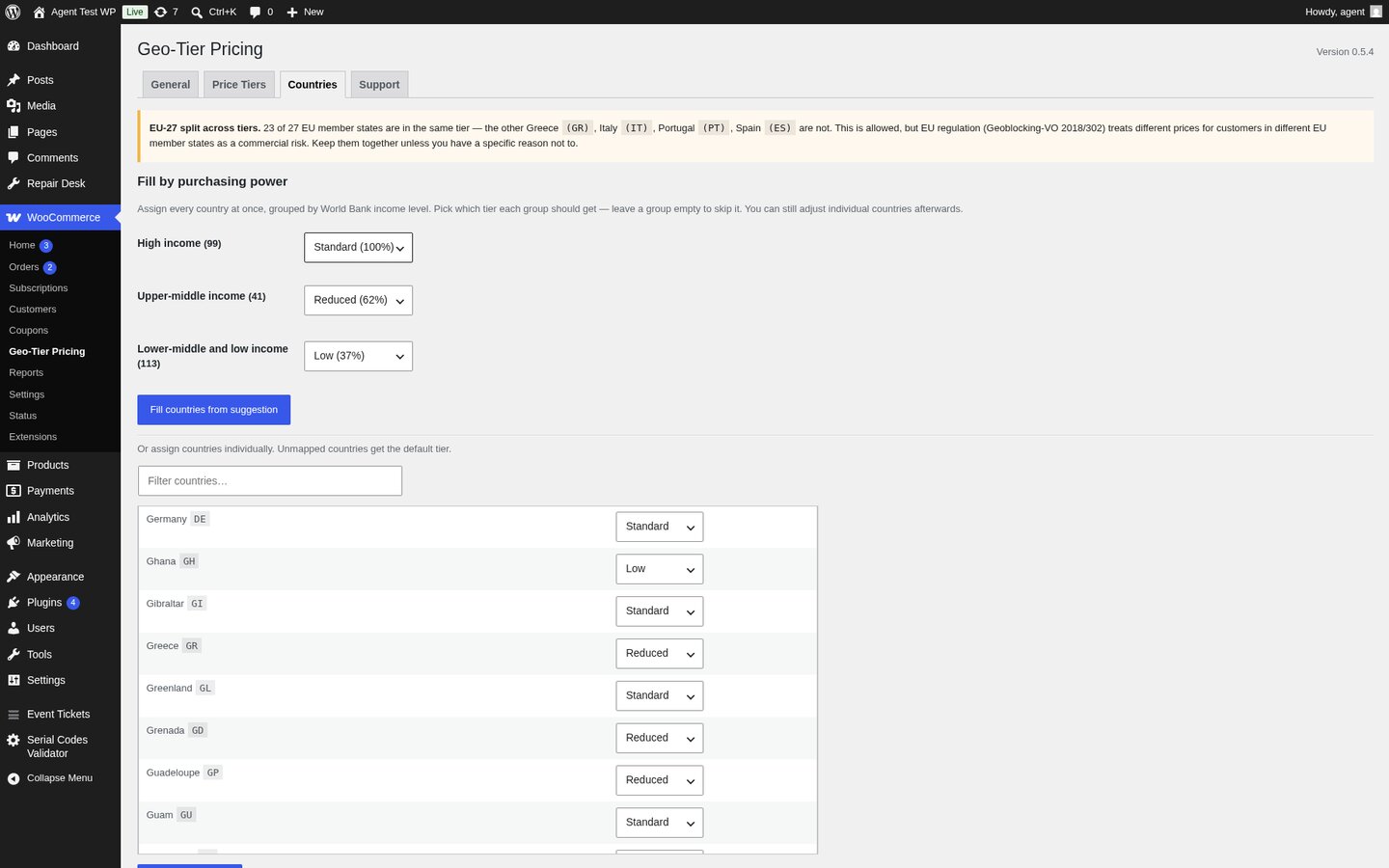Click the updates icon showing 7
Viewport: 1389px width, 868px height.
(x=160, y=12)
